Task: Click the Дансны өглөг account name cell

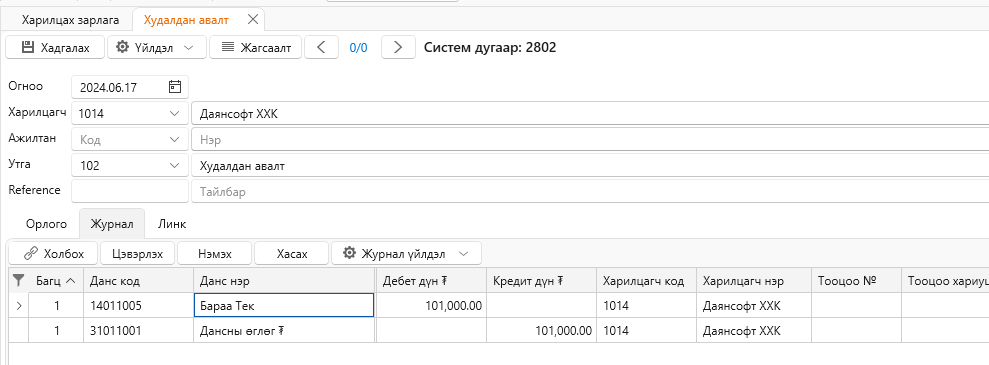Action: (x=284, y=330)
